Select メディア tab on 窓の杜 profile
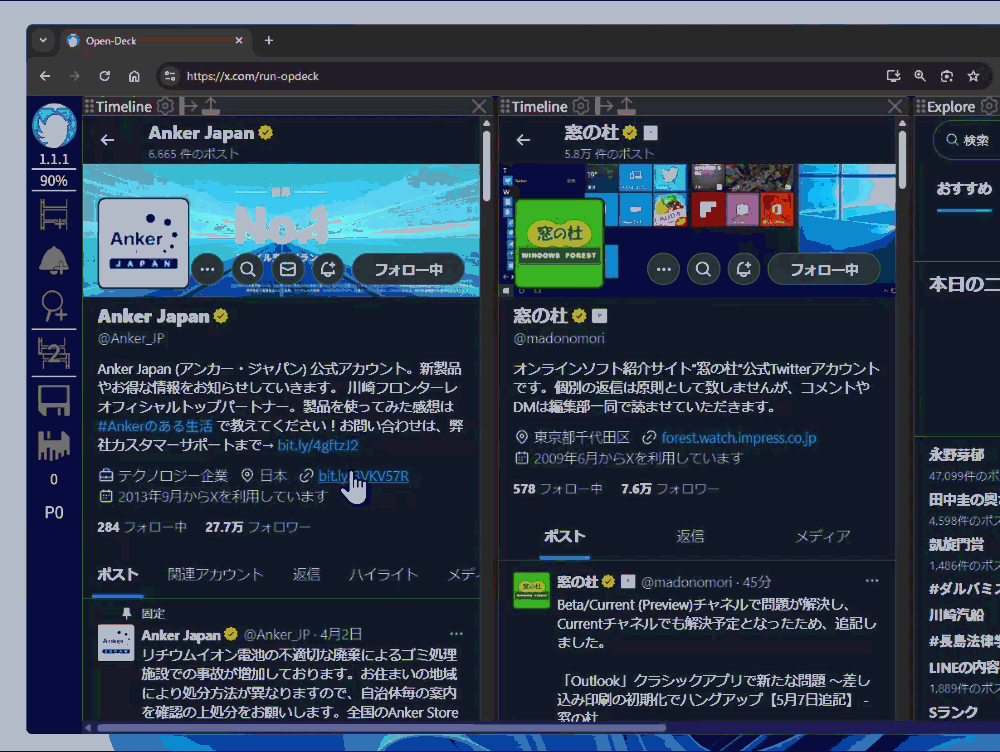The width and height of the screenshot is (1000, 752). [x=823, y=536]
